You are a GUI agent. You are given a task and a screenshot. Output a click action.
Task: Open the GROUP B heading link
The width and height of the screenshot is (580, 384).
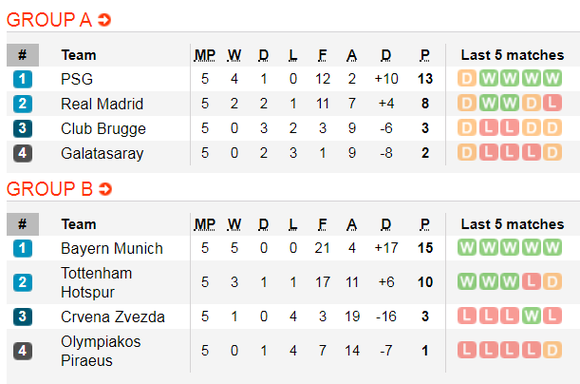pos(50,189)
